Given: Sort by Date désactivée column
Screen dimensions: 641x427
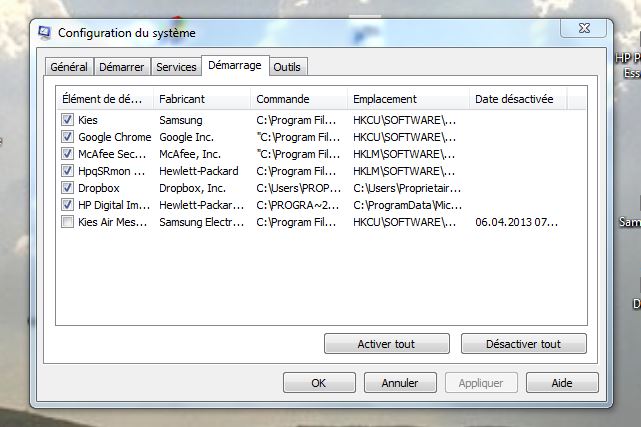Looking at the screenshot, I should tap(518, 99).
